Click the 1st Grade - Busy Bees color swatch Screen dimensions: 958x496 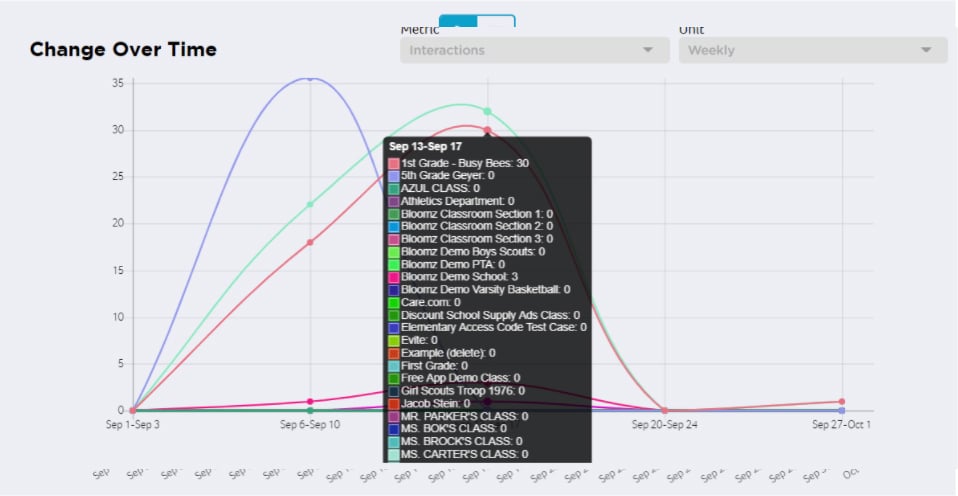pyautogui.click(x=394, y=162)
